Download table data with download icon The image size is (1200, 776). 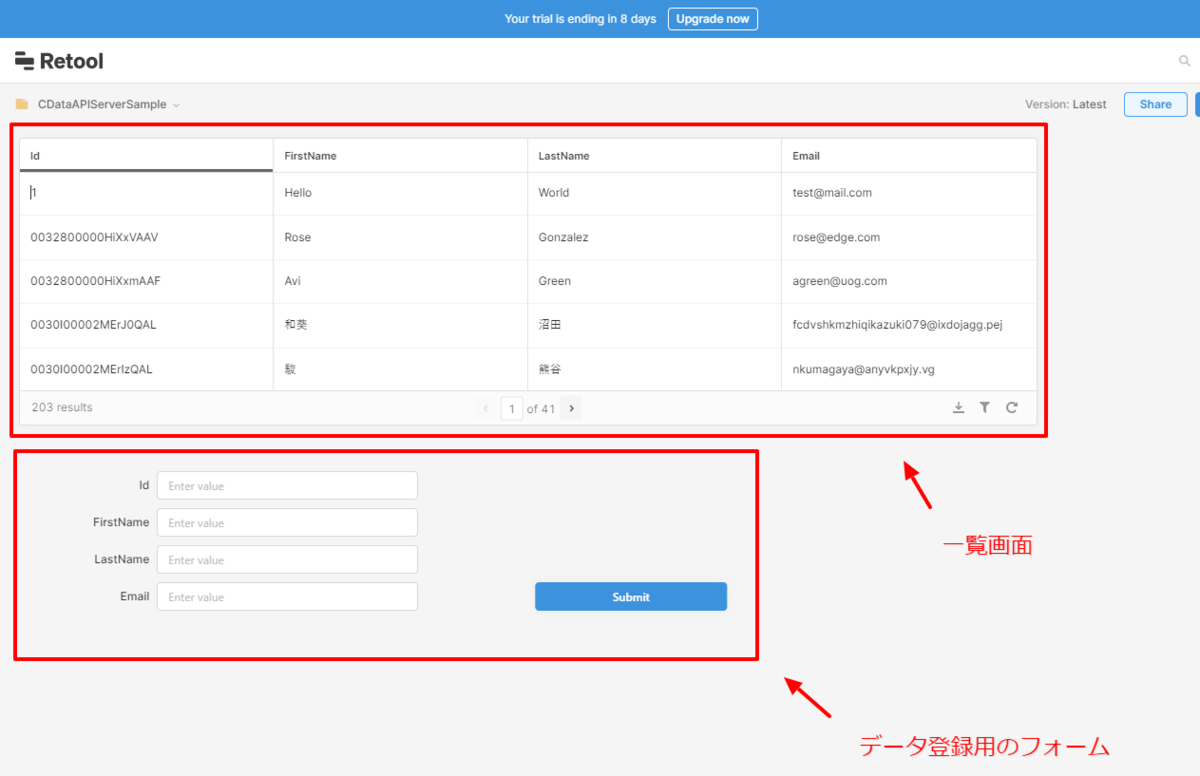pos(958,408)
